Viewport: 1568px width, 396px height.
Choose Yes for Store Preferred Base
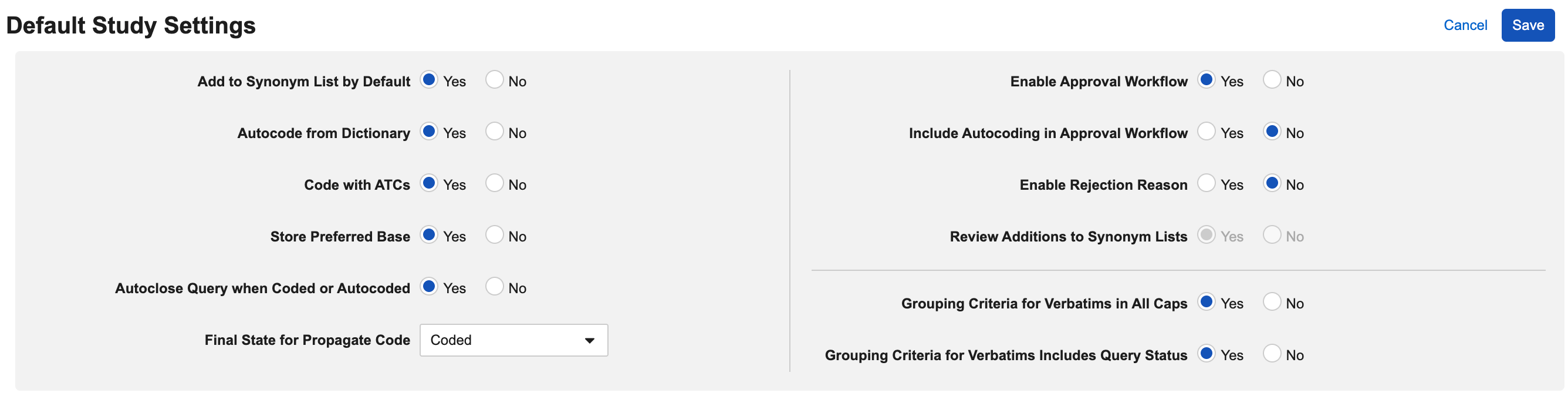[429, 235]
